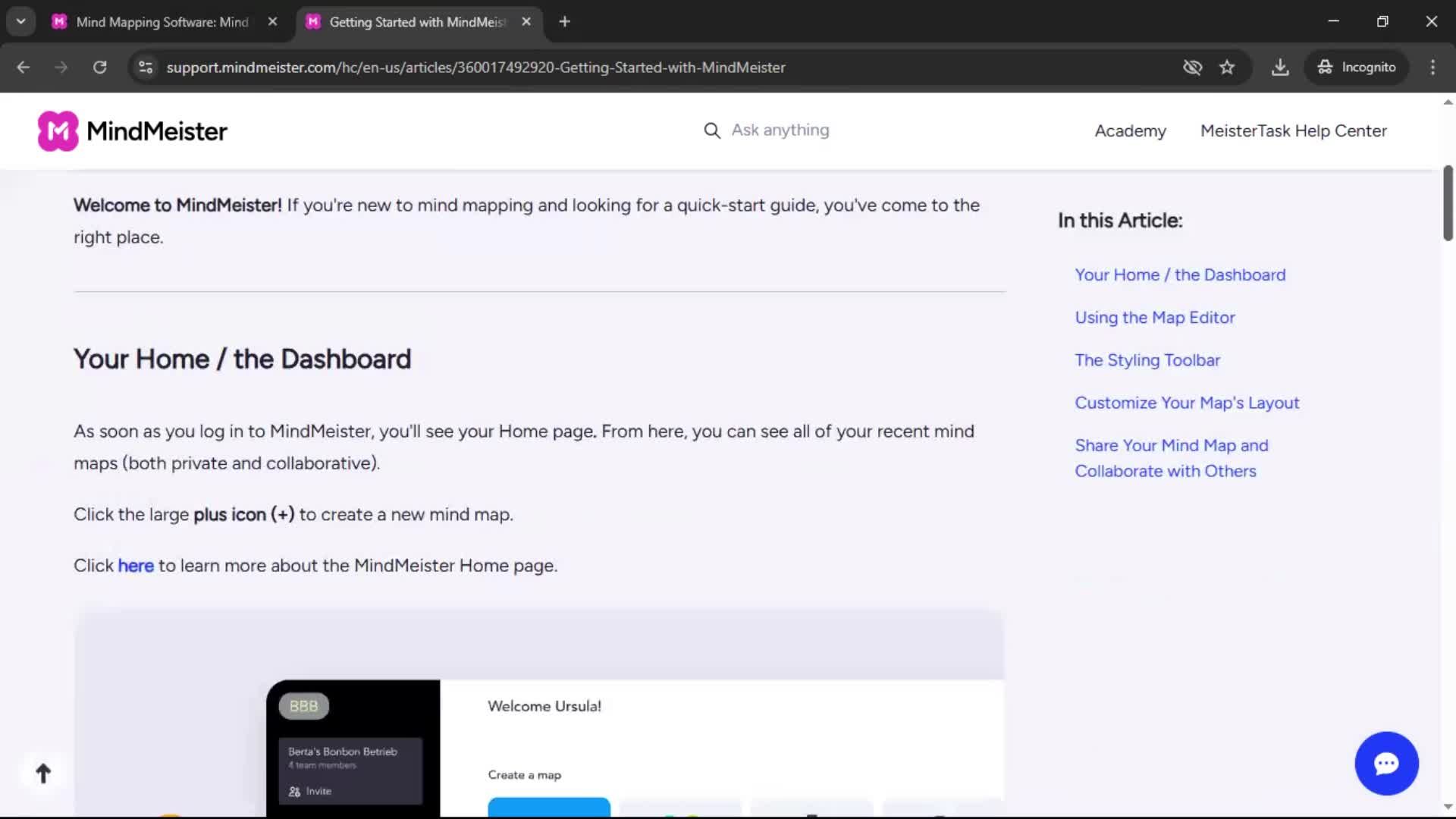This screenshot has width=1456, height=819.
Task: Click the BBB badge in the screenshot
Action: click(x=304, y=706)
